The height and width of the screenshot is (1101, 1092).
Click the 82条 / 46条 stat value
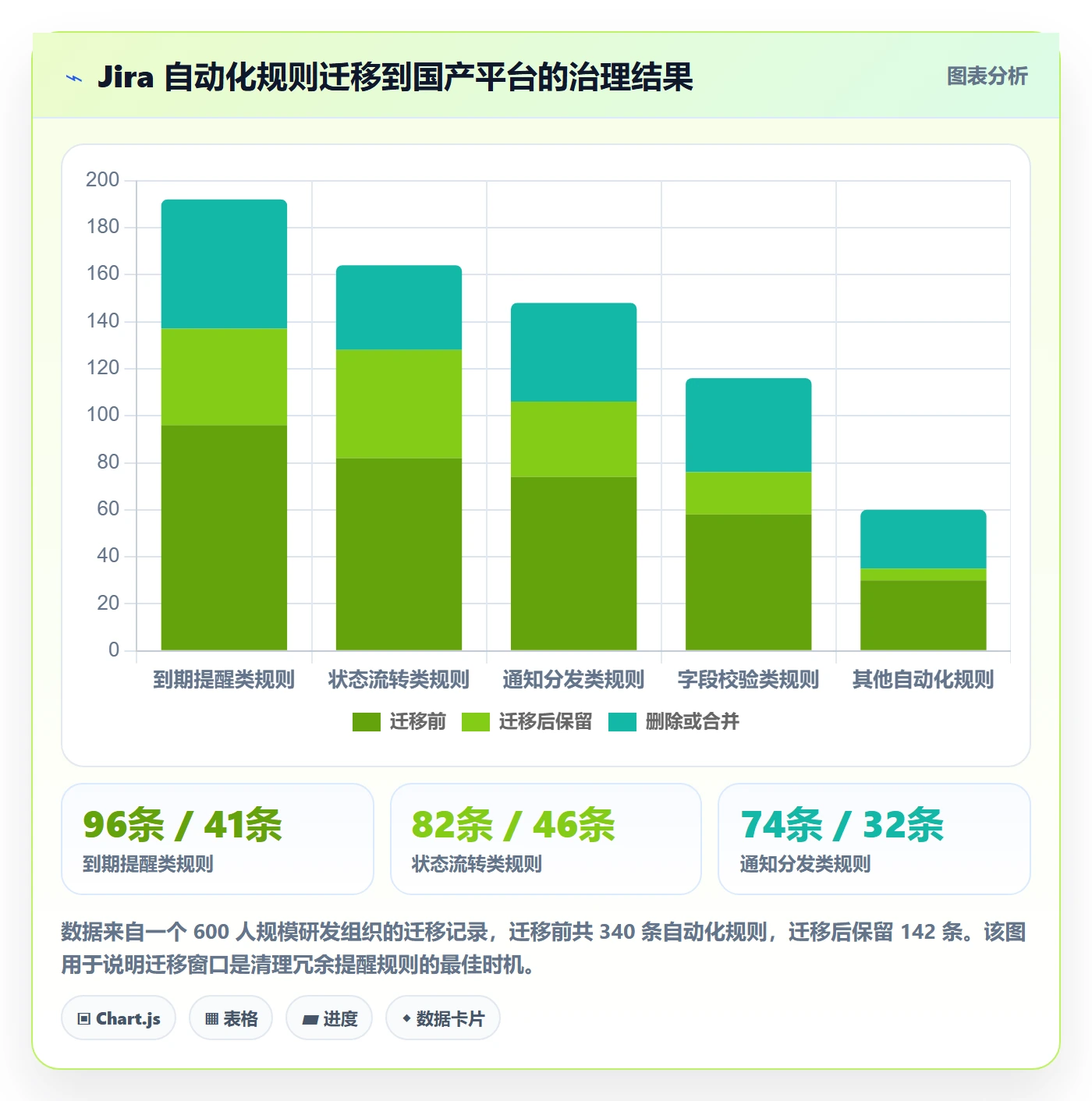tap(513, 825)
